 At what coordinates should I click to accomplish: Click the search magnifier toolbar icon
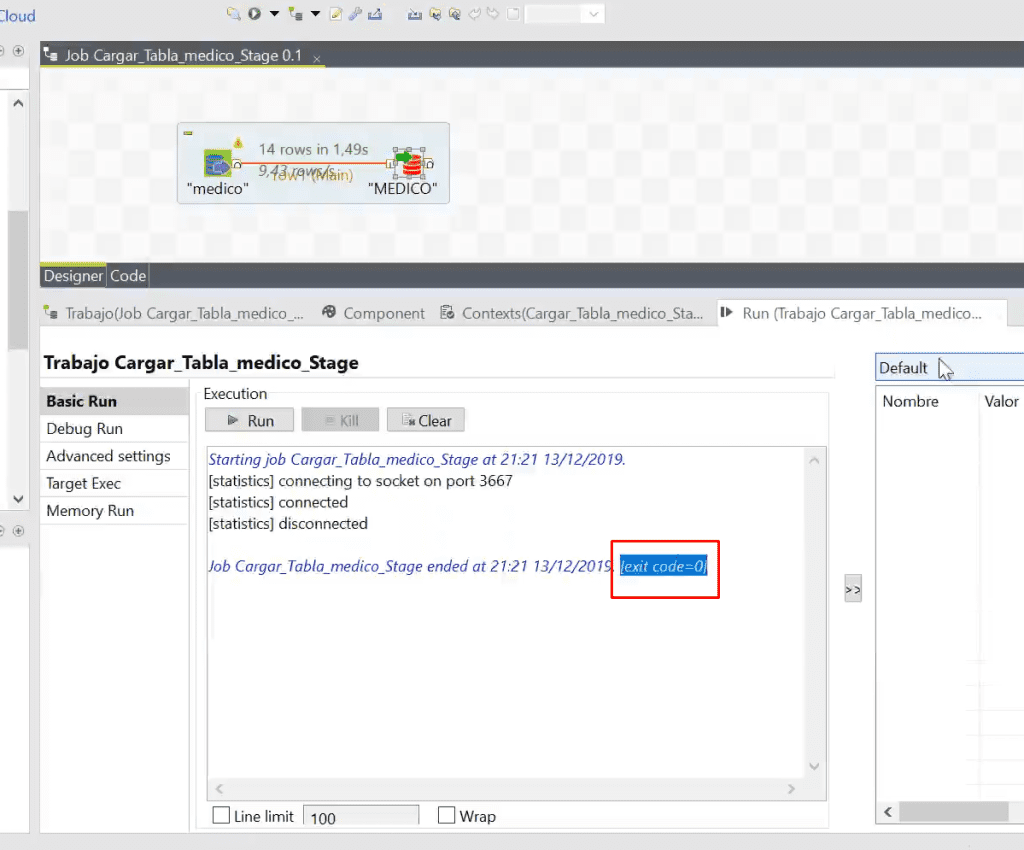tap(233, 14)
